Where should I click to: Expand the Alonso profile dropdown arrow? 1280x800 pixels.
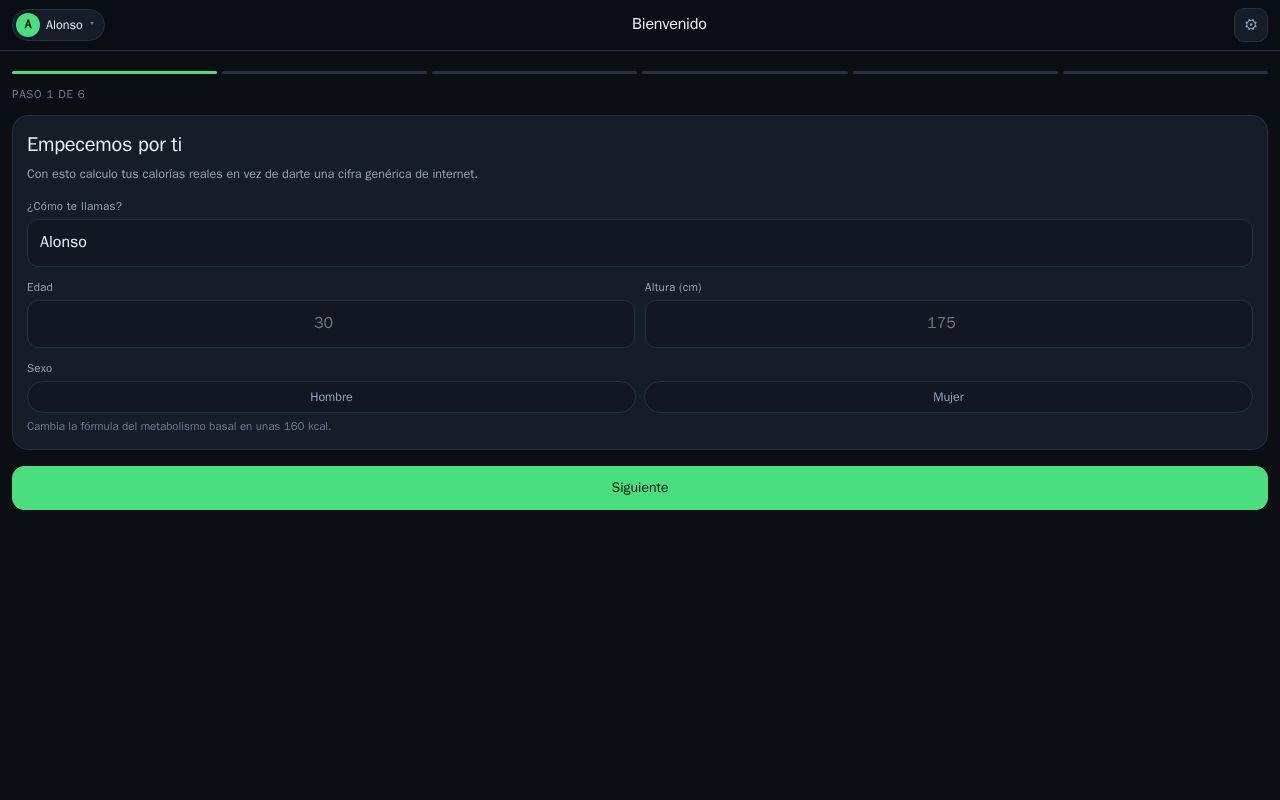[x=92, y=24]
